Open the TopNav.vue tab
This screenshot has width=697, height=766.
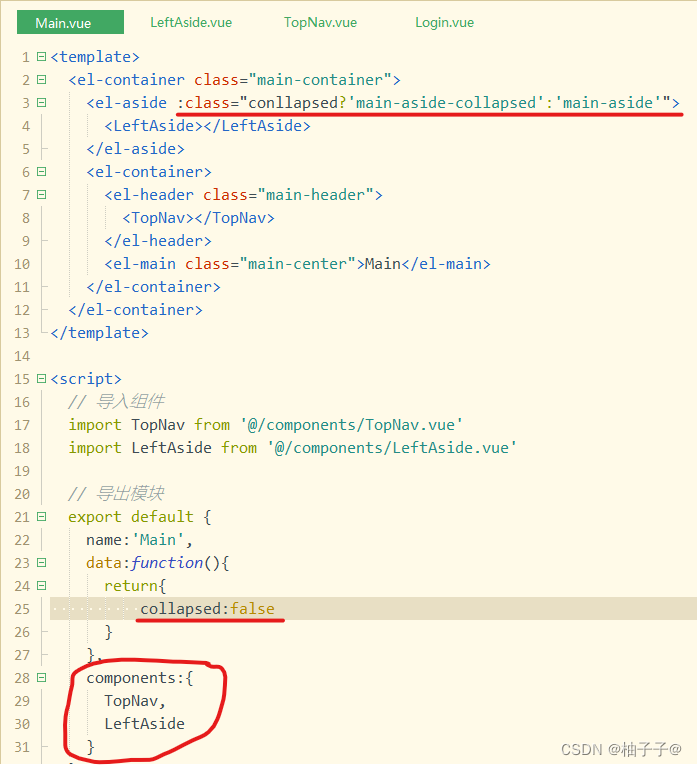(320, 22)
